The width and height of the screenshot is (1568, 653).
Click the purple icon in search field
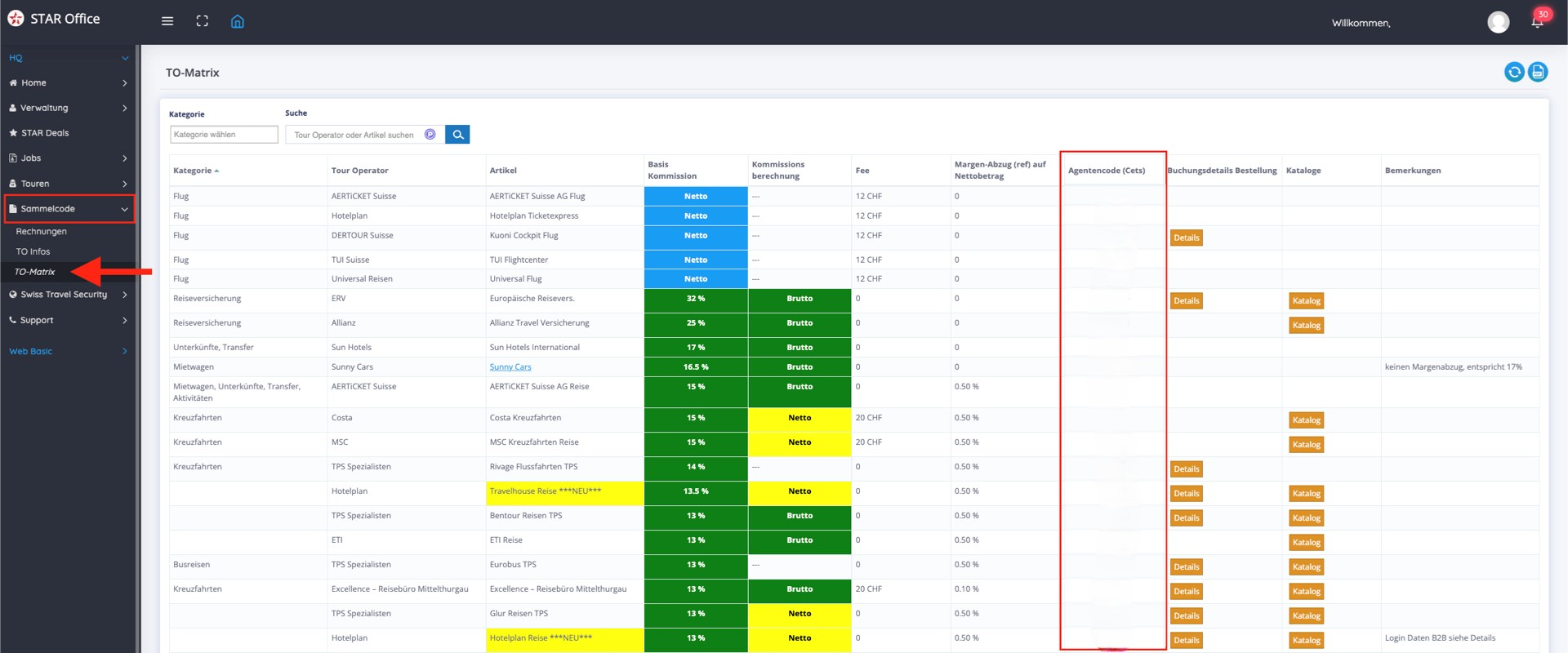tap(430, 135)
